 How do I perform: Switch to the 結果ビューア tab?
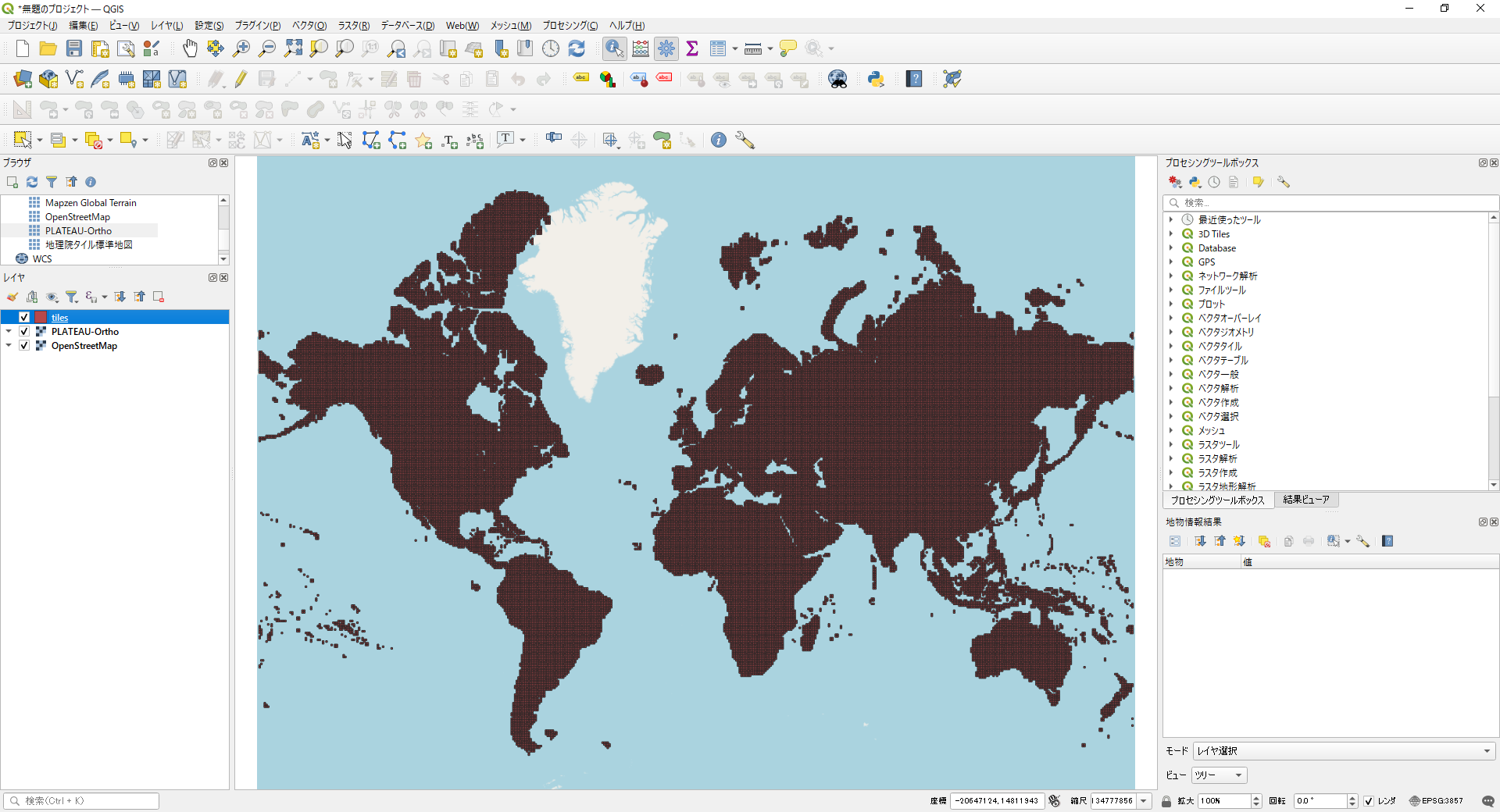(x=1305, y=500)
